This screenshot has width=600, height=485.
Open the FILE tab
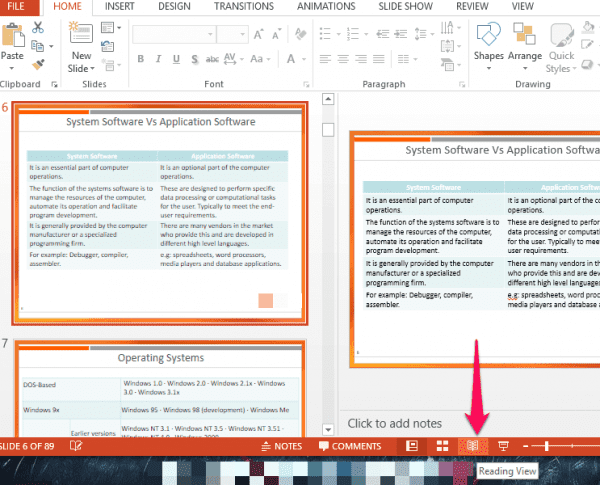16,7
